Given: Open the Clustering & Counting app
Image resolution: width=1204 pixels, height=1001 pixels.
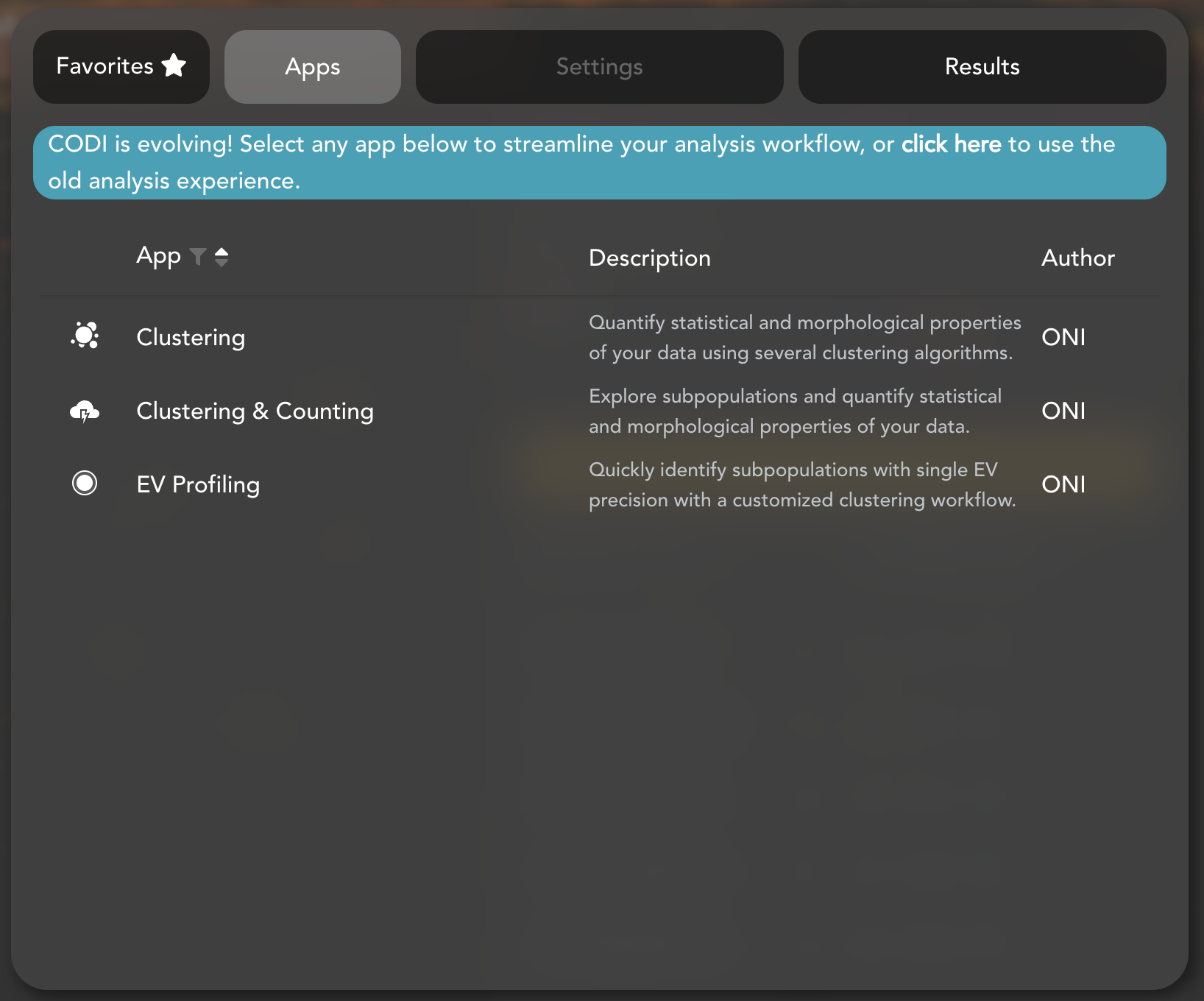Looking at the screenshot, I should pos(255,411).
